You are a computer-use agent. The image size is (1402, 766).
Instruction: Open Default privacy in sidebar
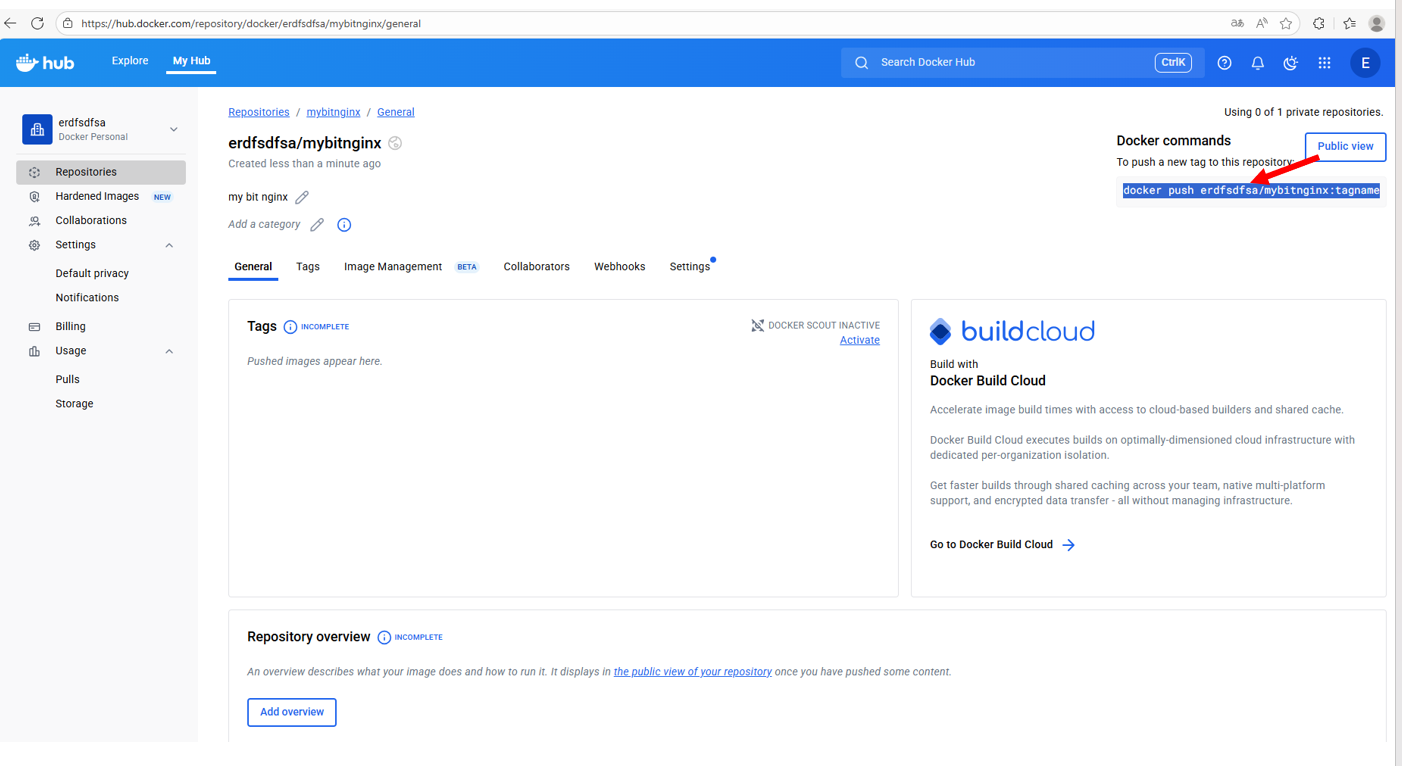coord(92,273)
